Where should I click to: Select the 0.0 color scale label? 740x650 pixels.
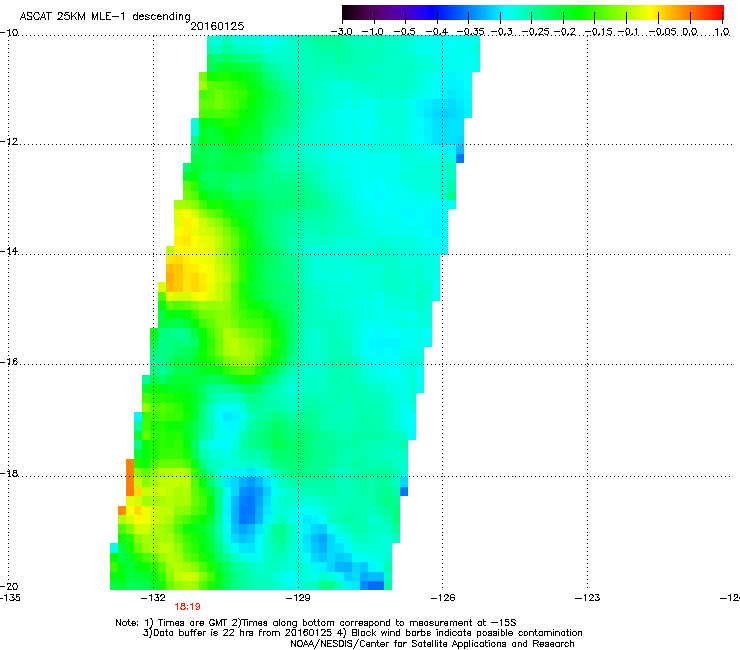(x=690, y=32)
